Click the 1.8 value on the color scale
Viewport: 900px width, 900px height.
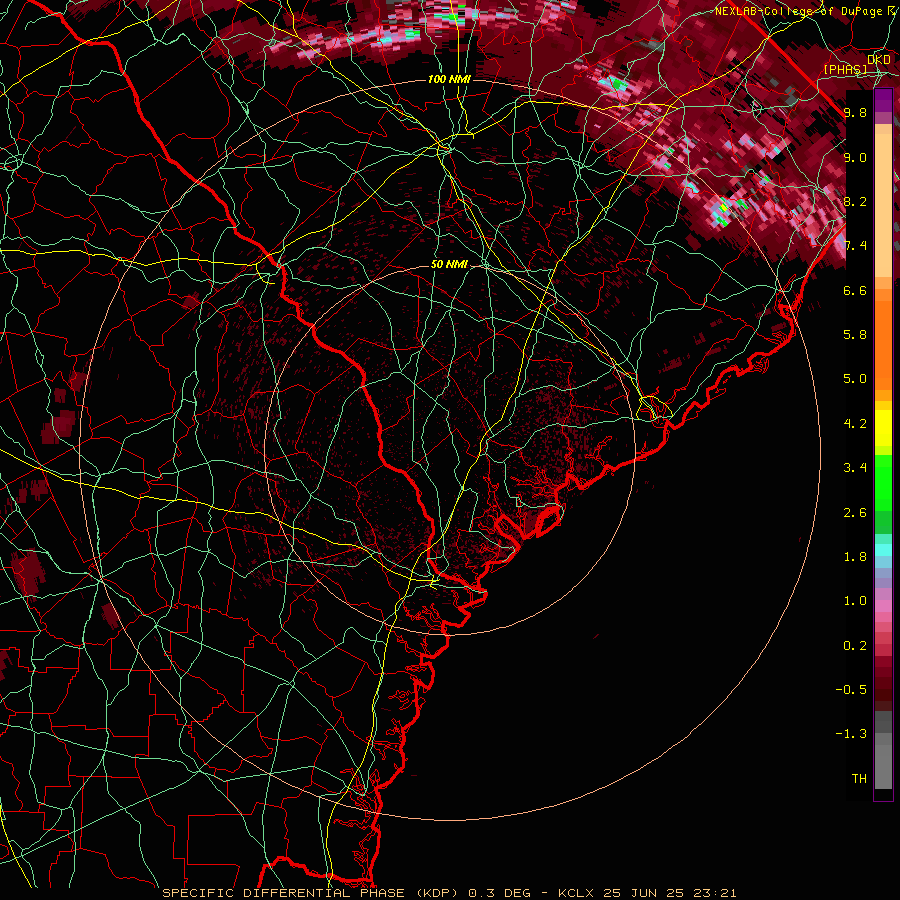point(855,557)
